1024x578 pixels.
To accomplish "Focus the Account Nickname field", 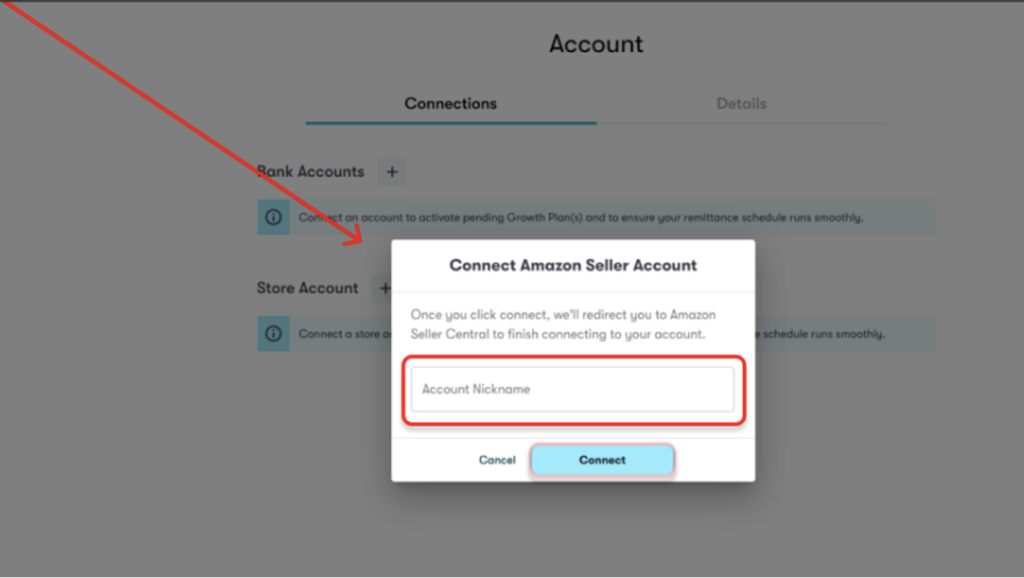I will pyautogui.click(x=573, y=389).
